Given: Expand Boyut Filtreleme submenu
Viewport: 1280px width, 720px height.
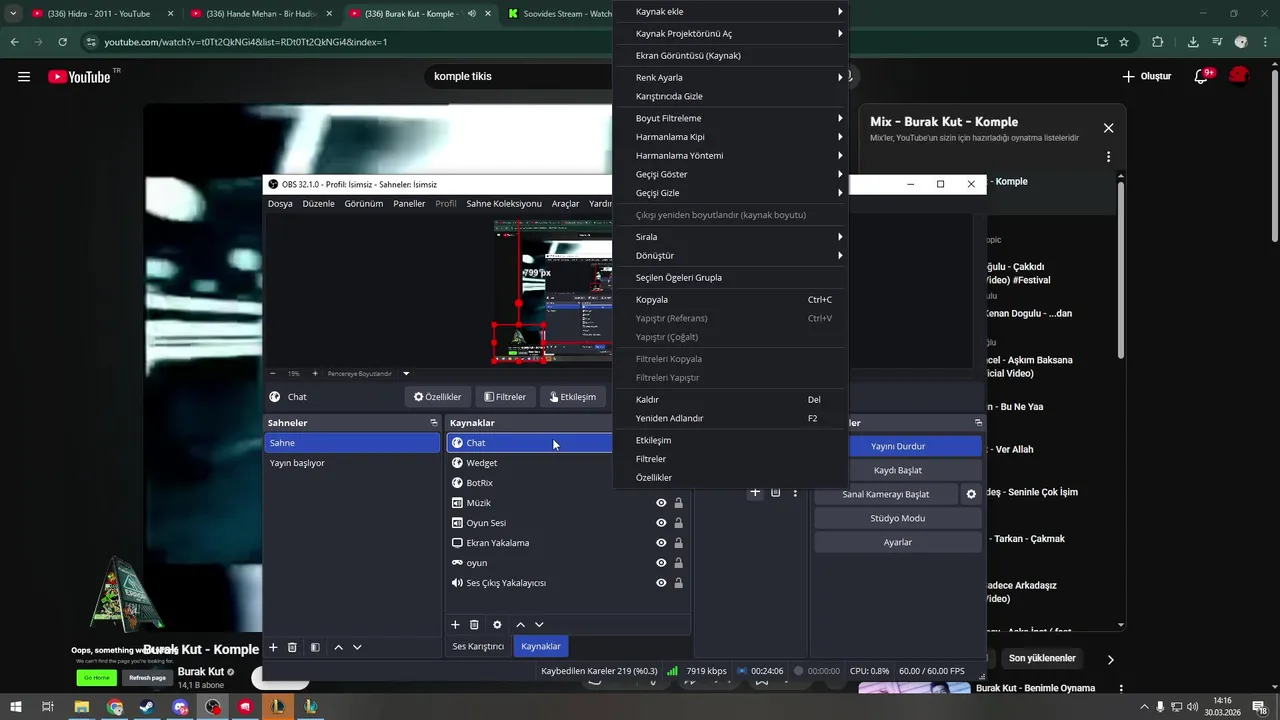Looking at the screenshot, I should click(730, 118).
